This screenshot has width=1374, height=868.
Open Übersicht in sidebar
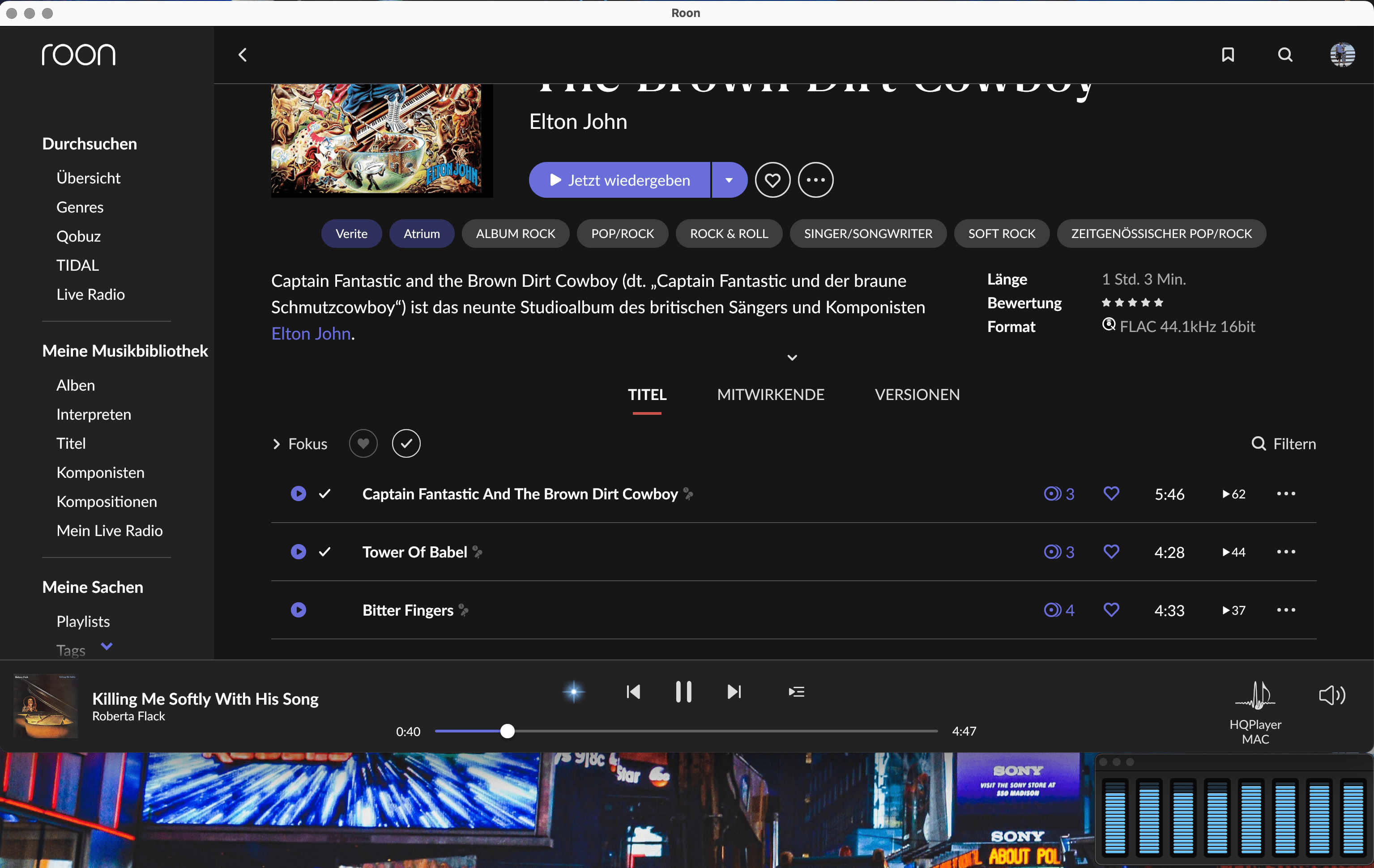[x=89, y=178]
